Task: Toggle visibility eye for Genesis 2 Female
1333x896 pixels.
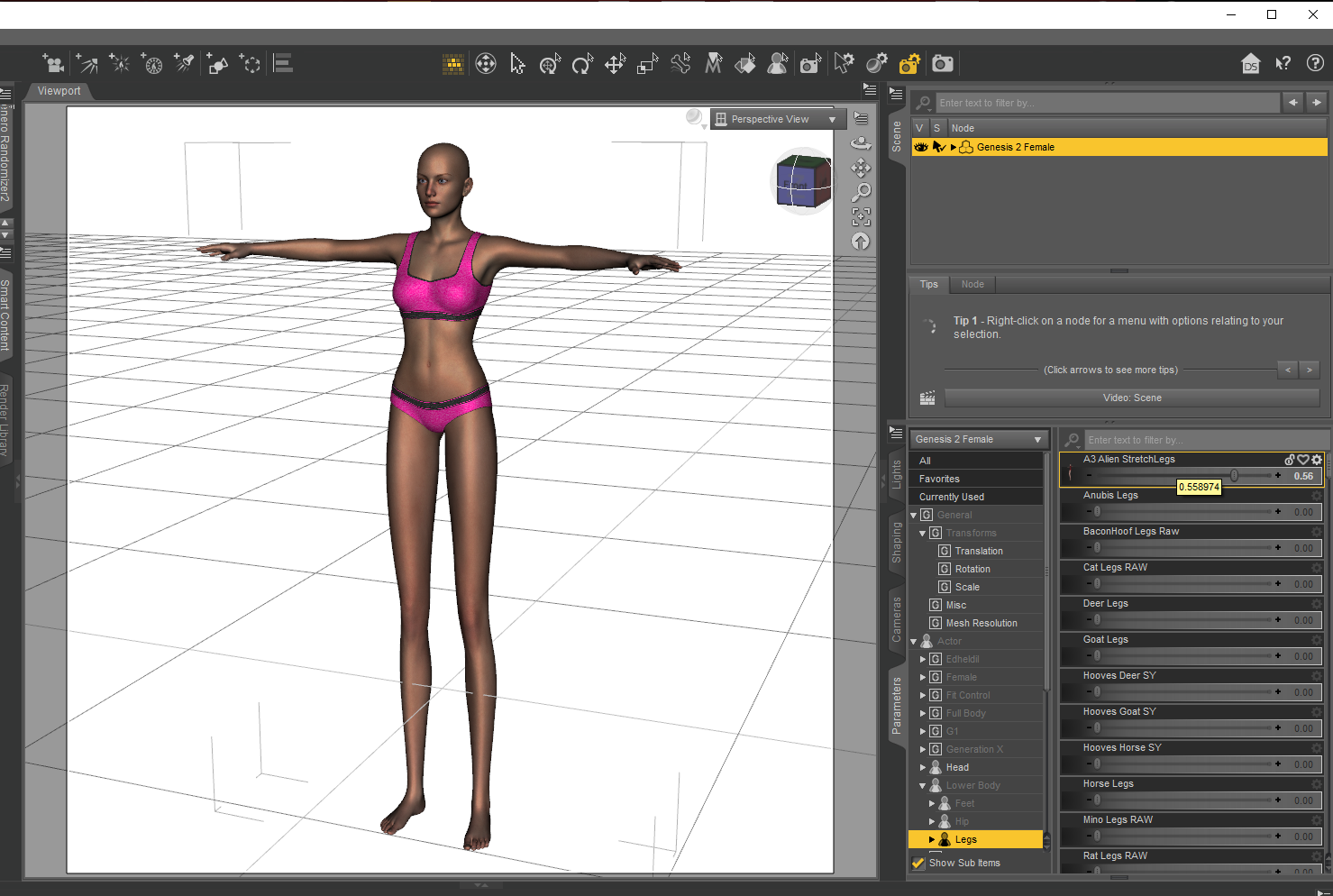Action: click(x=920, y=147)
